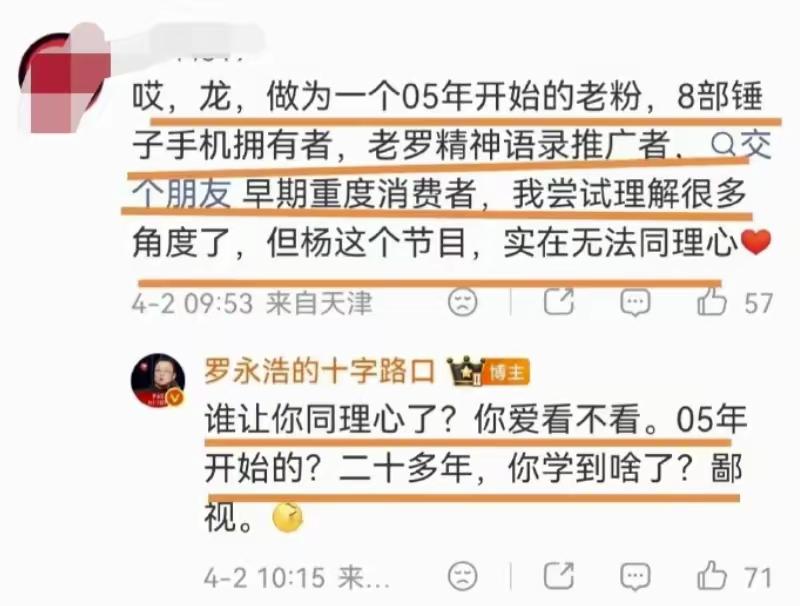This screenshot has height=606, width=800.
Task: Tap the red heart emoji in comment
Action: (756, 242)
